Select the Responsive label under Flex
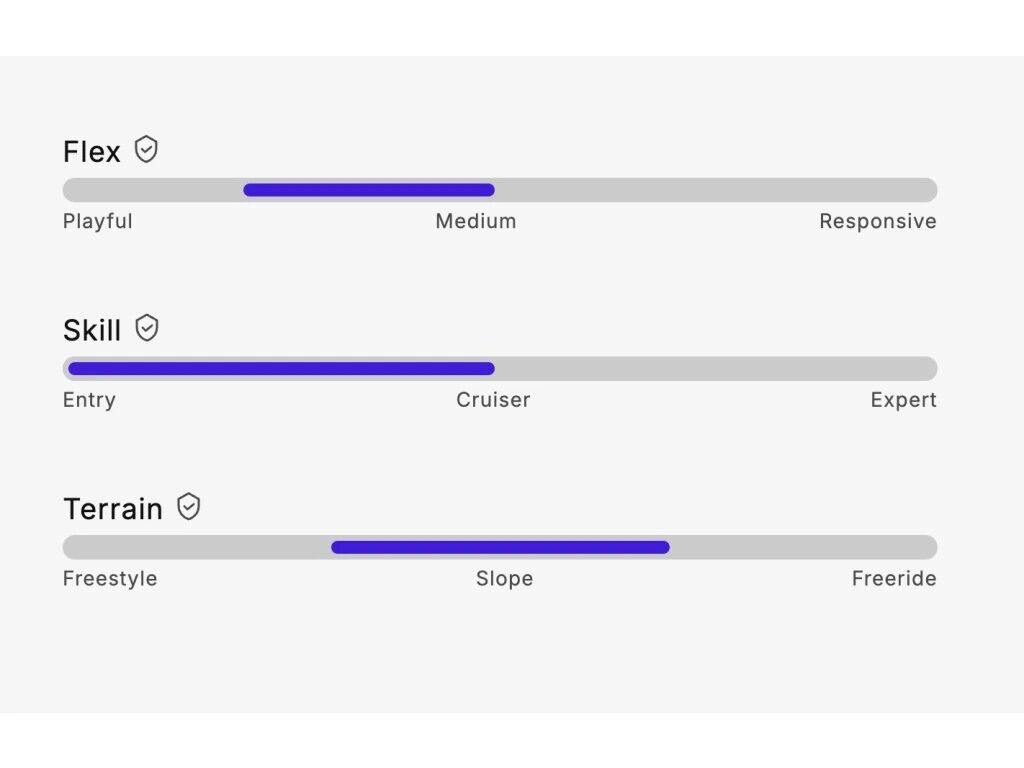The width and height of the screenshot is (1024, 768). (x=878, y=221)
